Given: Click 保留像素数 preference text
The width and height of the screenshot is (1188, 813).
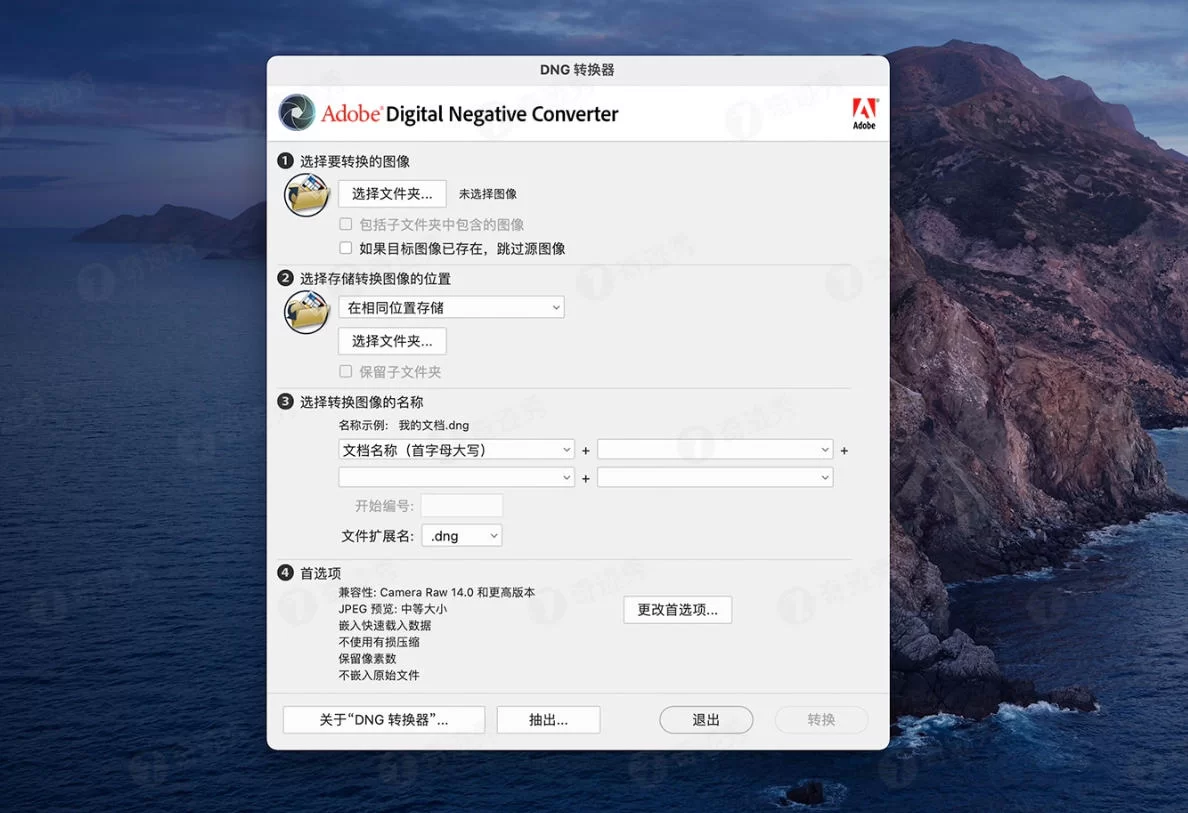Looking at the screenshot, I should 367,659.
